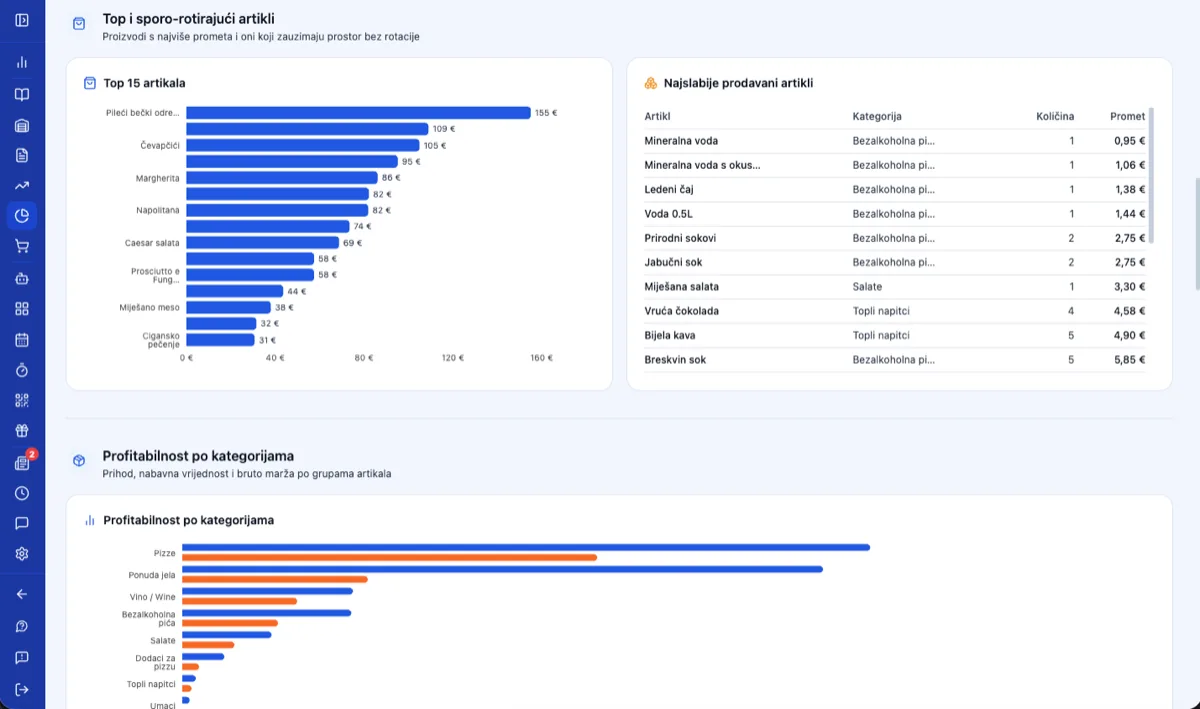Select the Bijela kava table row

(895, 335)
